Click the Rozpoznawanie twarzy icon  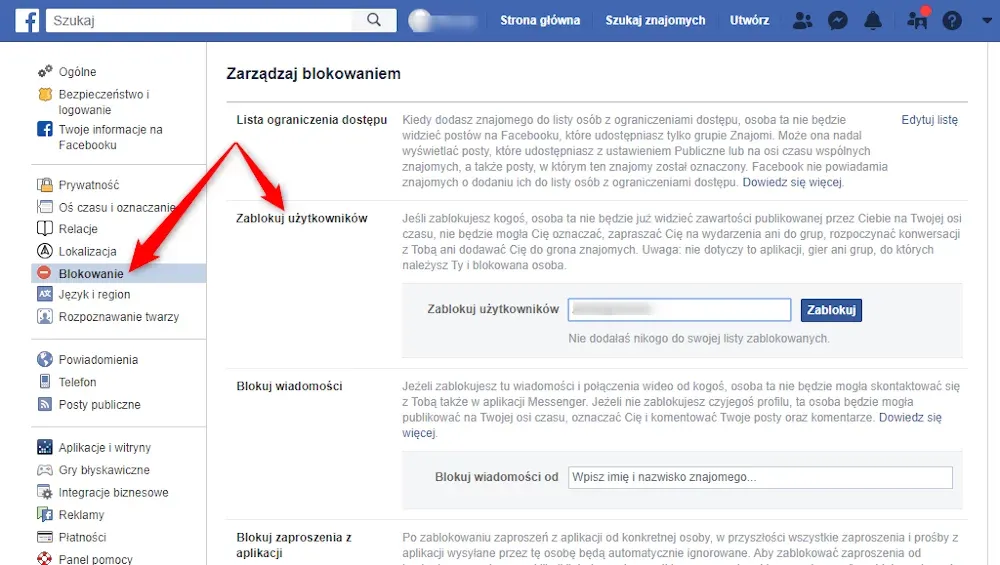pos(45,316)
